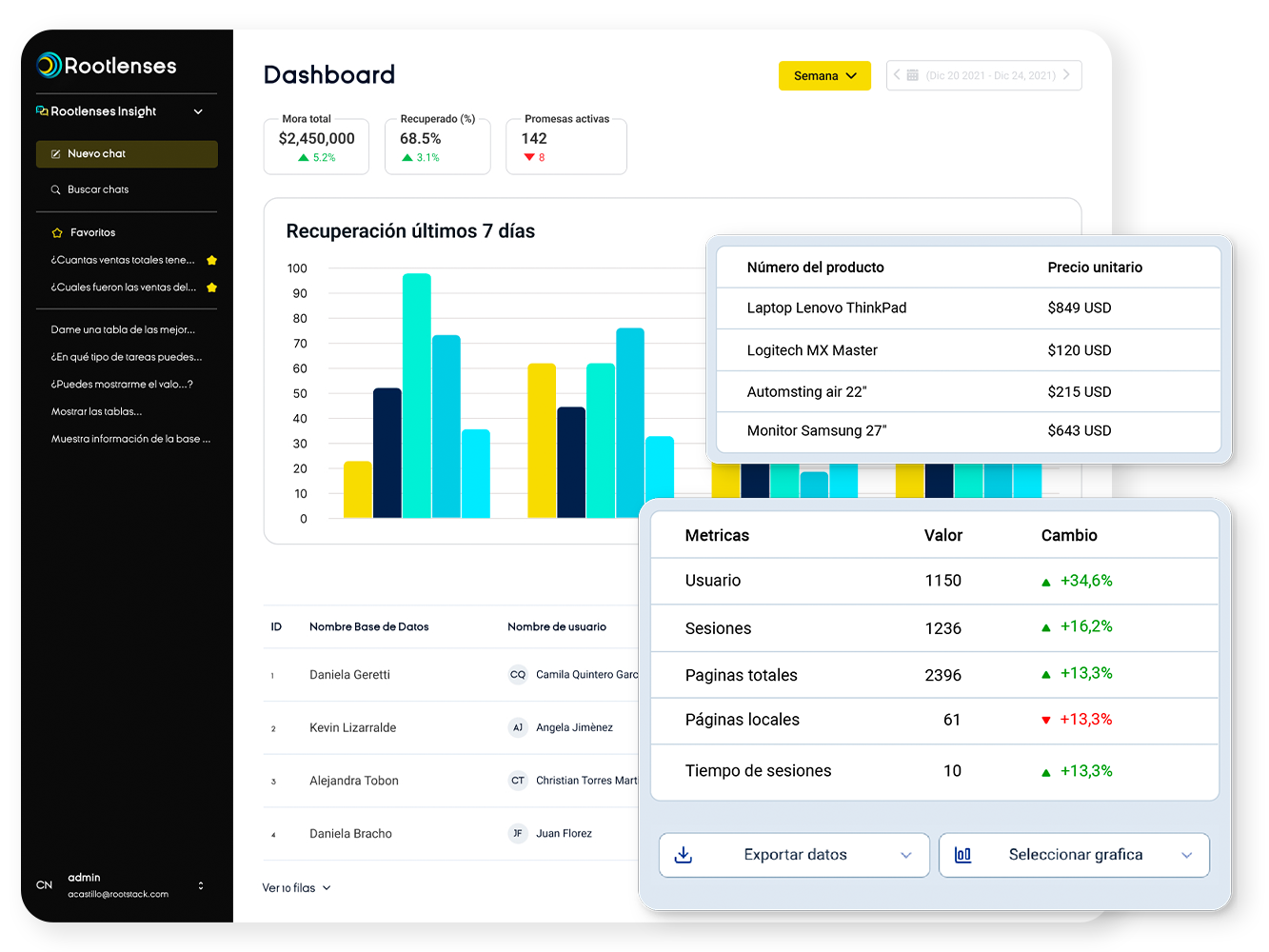Click the download icon on Exportar datos
Viewport: 1269px width, 952px height.
[684, 855]
